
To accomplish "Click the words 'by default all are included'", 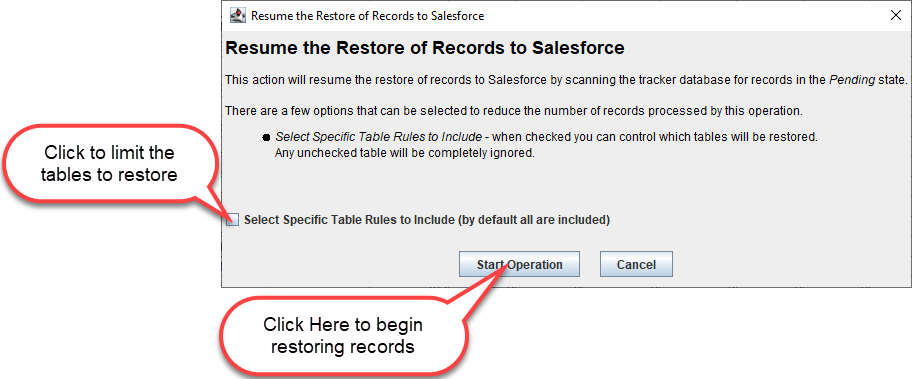I will pos(532,220).
